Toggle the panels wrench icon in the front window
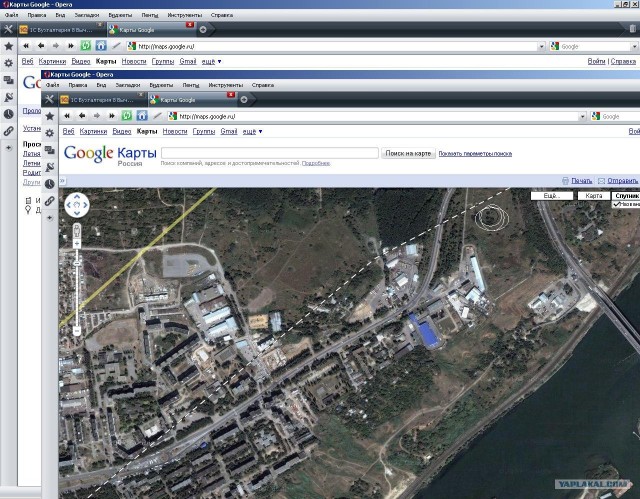The height and width of the screenshot is (499, 640). pyautogui.click(x=49, y=99)
